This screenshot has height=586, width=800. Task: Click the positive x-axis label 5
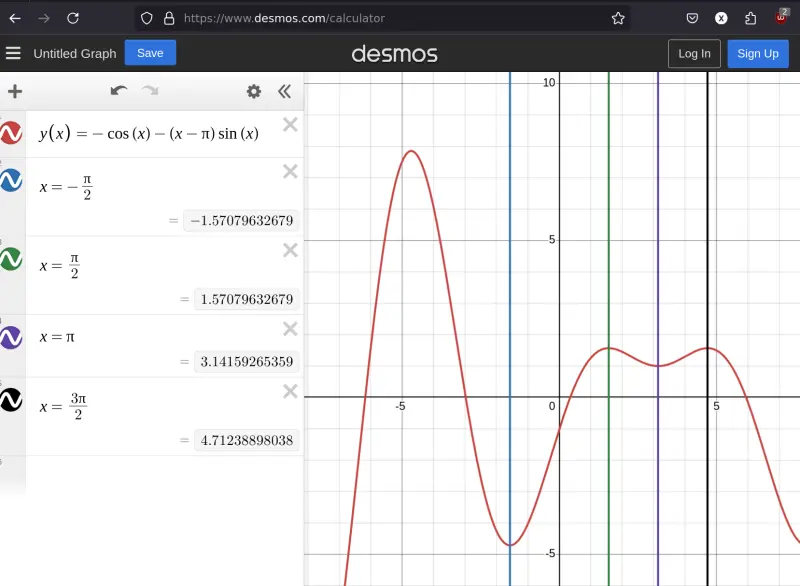[x=716, y=406]
